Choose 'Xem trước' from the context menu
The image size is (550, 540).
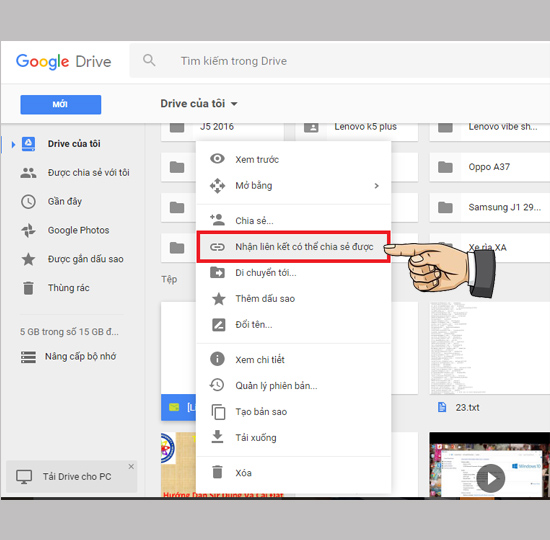[294, 159]
